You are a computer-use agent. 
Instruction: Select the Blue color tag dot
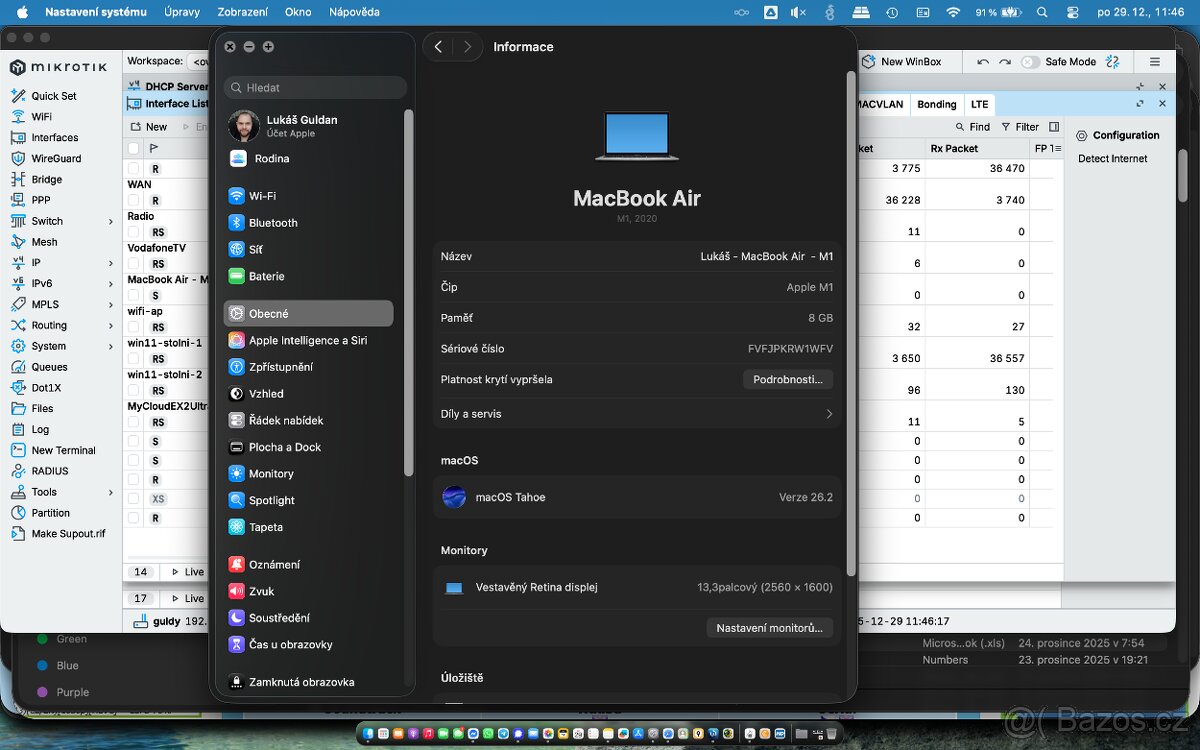(42, 665)
